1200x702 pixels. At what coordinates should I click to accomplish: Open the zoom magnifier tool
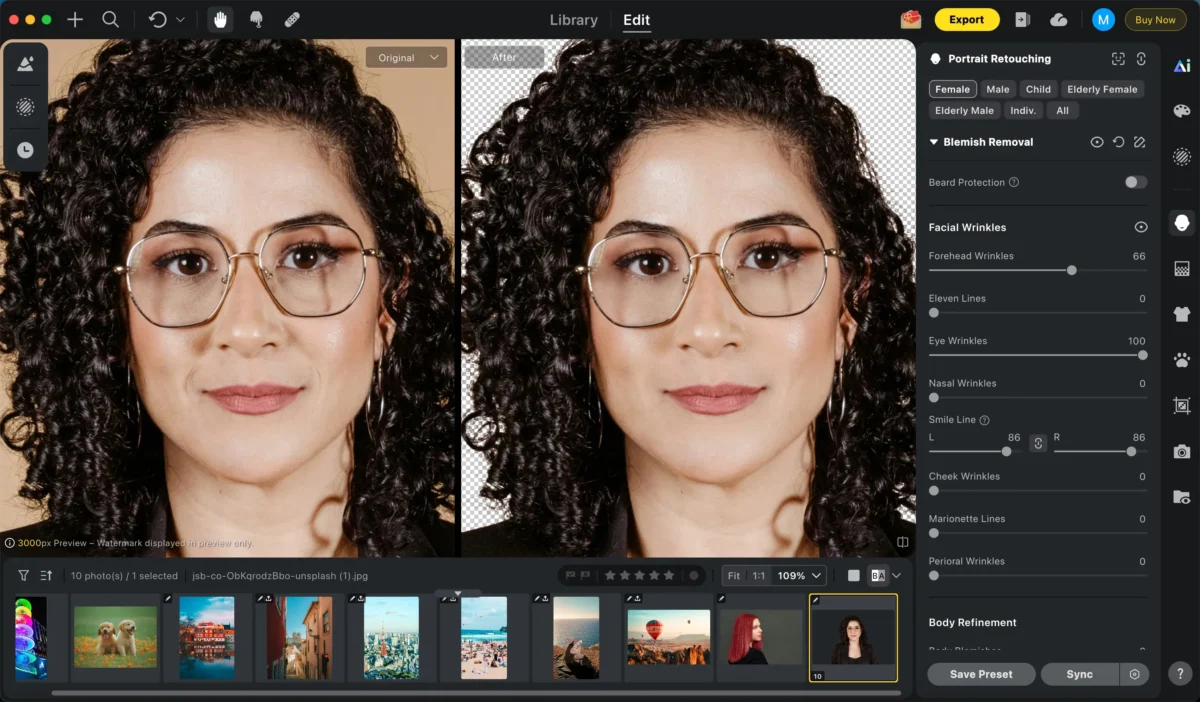coord(110,19)
